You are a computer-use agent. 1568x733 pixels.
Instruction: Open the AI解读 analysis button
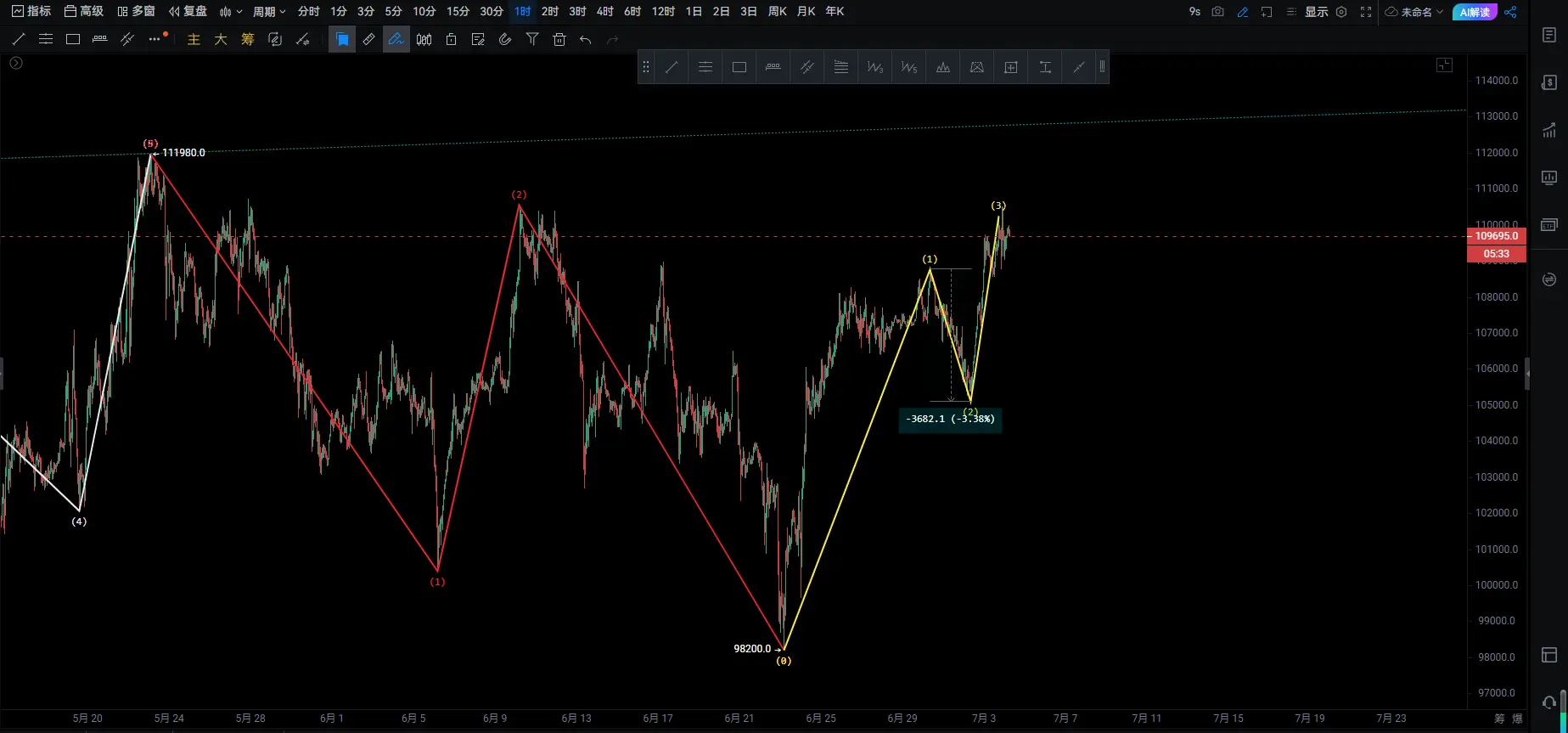pyautogui.click(x=1475, y=12)
